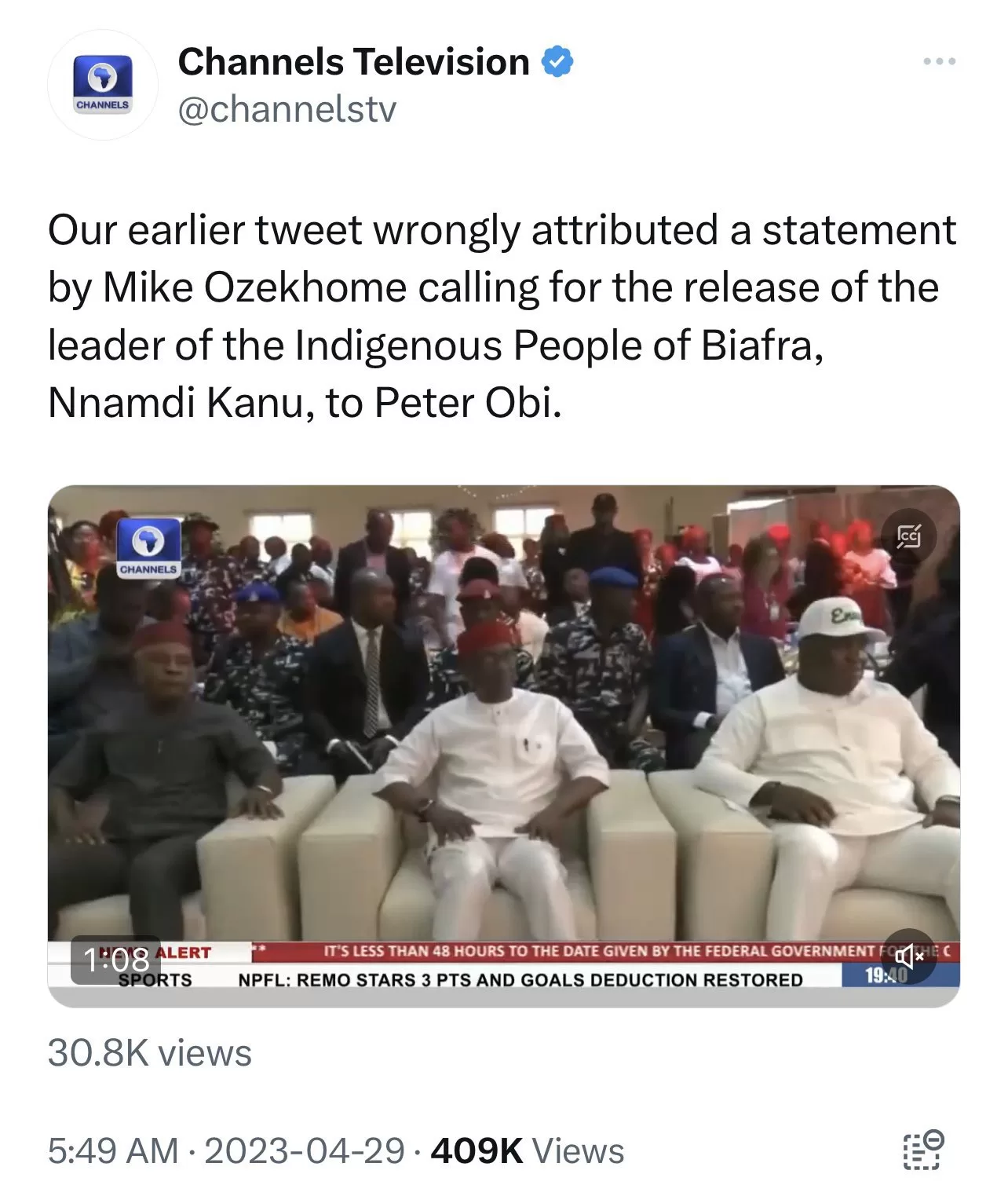The image size is (1008, 1185).
Task: Click the CHANNELS text under the profile logo
Action: [x=103, y=103]
